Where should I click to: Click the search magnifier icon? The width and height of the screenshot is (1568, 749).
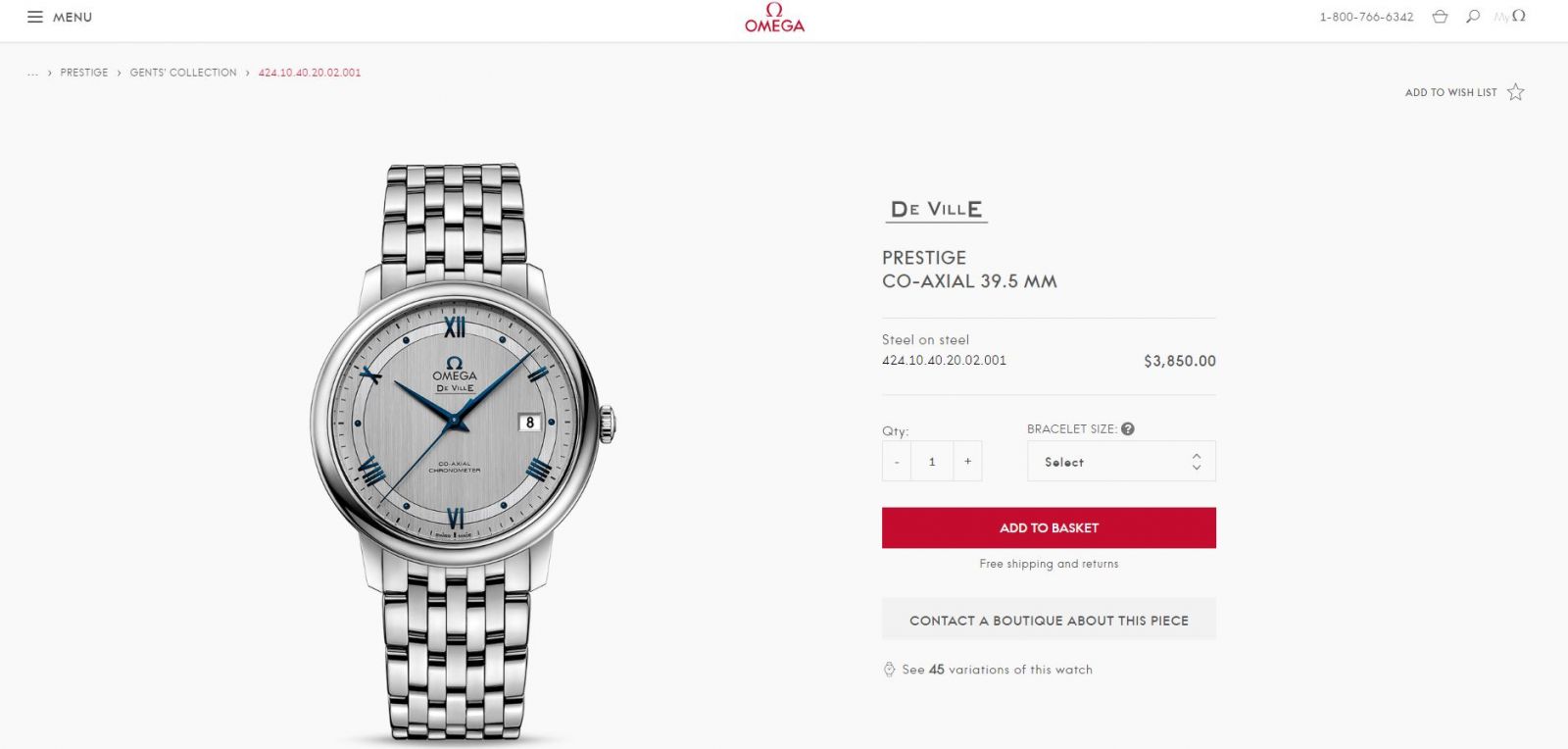1472,17
